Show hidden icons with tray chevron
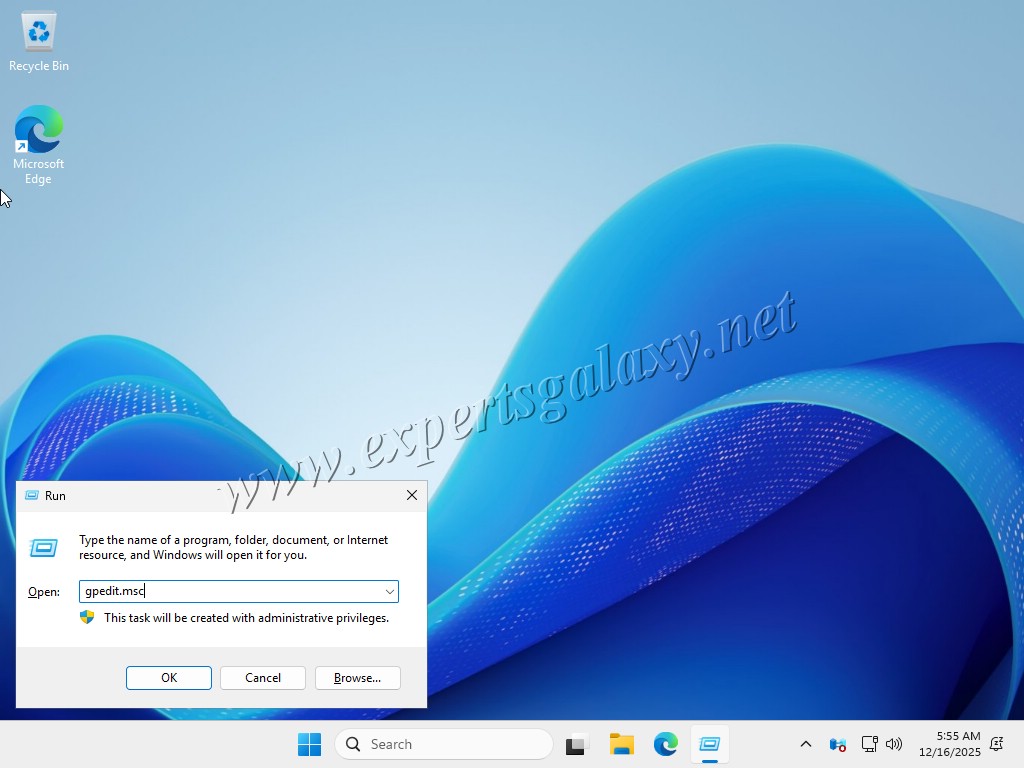The width and height of the screenshot is (1024, 768). [806, 744]
